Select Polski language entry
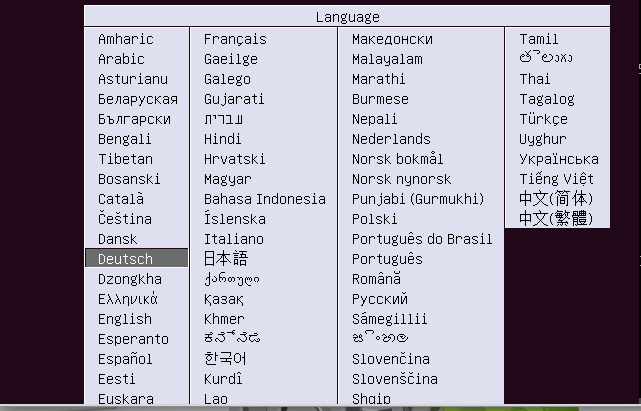Screen dimensions: 641x411 [x=375, y=219]
